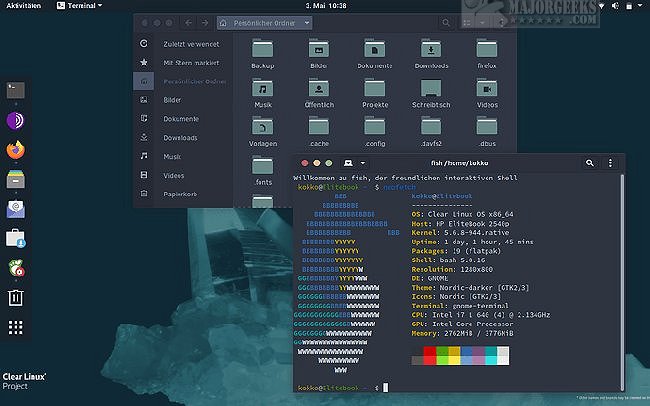Open the Musik folder
This screenshot has height=406, width=650.
tap(263, 91)
